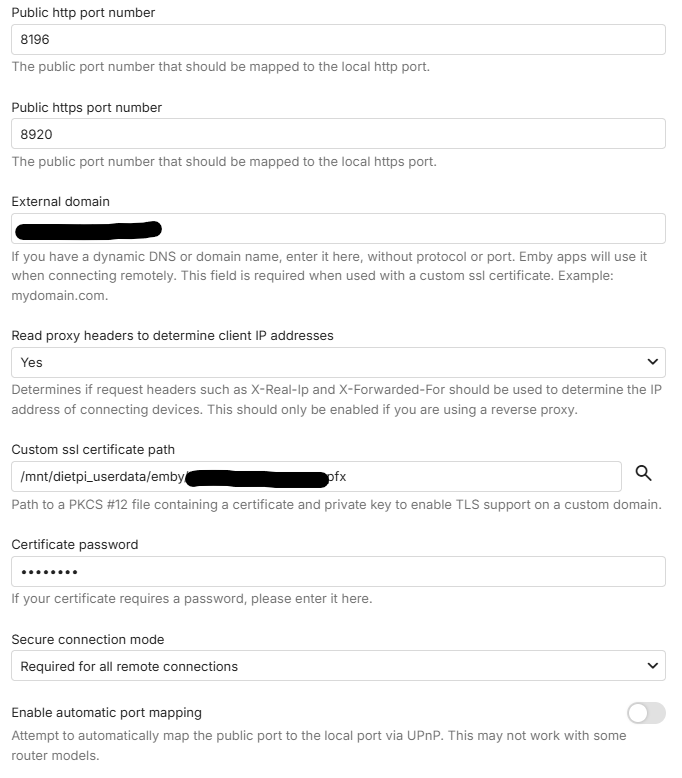Click the 'External domain' label text
Viewport: 682px width, 778px height.
(60, 201)
